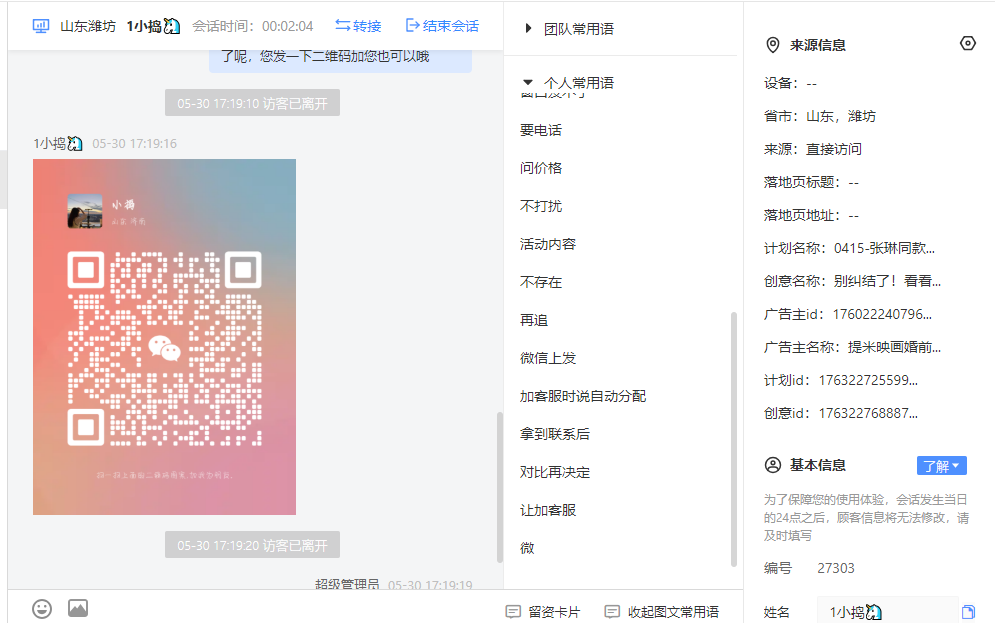Click the transfer arrows icon beside 转接
This screenshot has width=995, height=623.
tap(343, 25)
